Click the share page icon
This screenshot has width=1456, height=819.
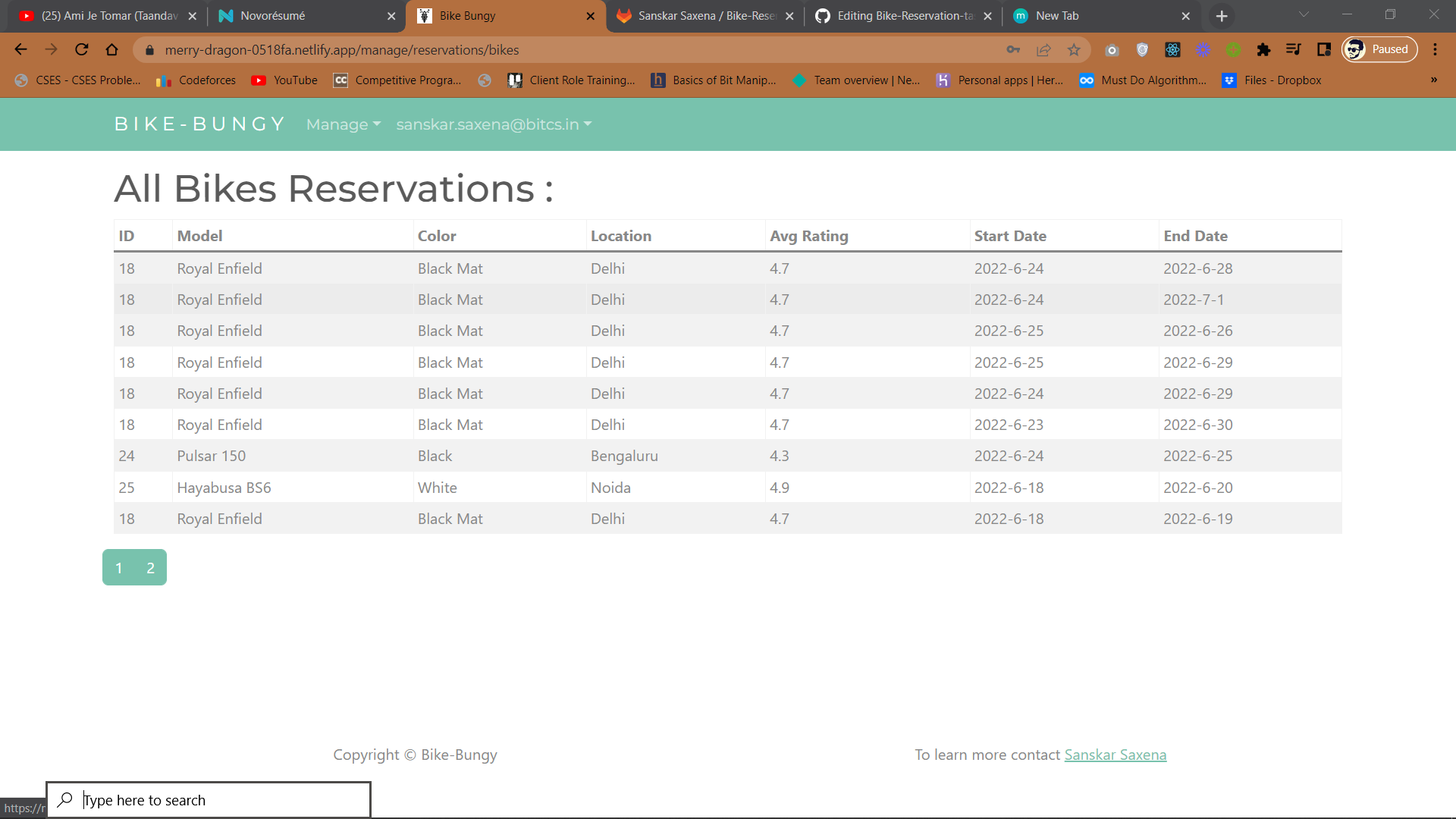1044,49
